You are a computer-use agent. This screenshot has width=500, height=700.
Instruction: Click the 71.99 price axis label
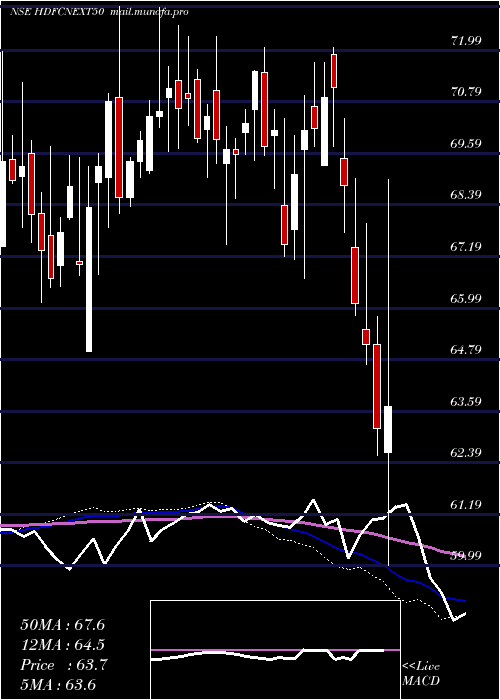coord(467,41)
